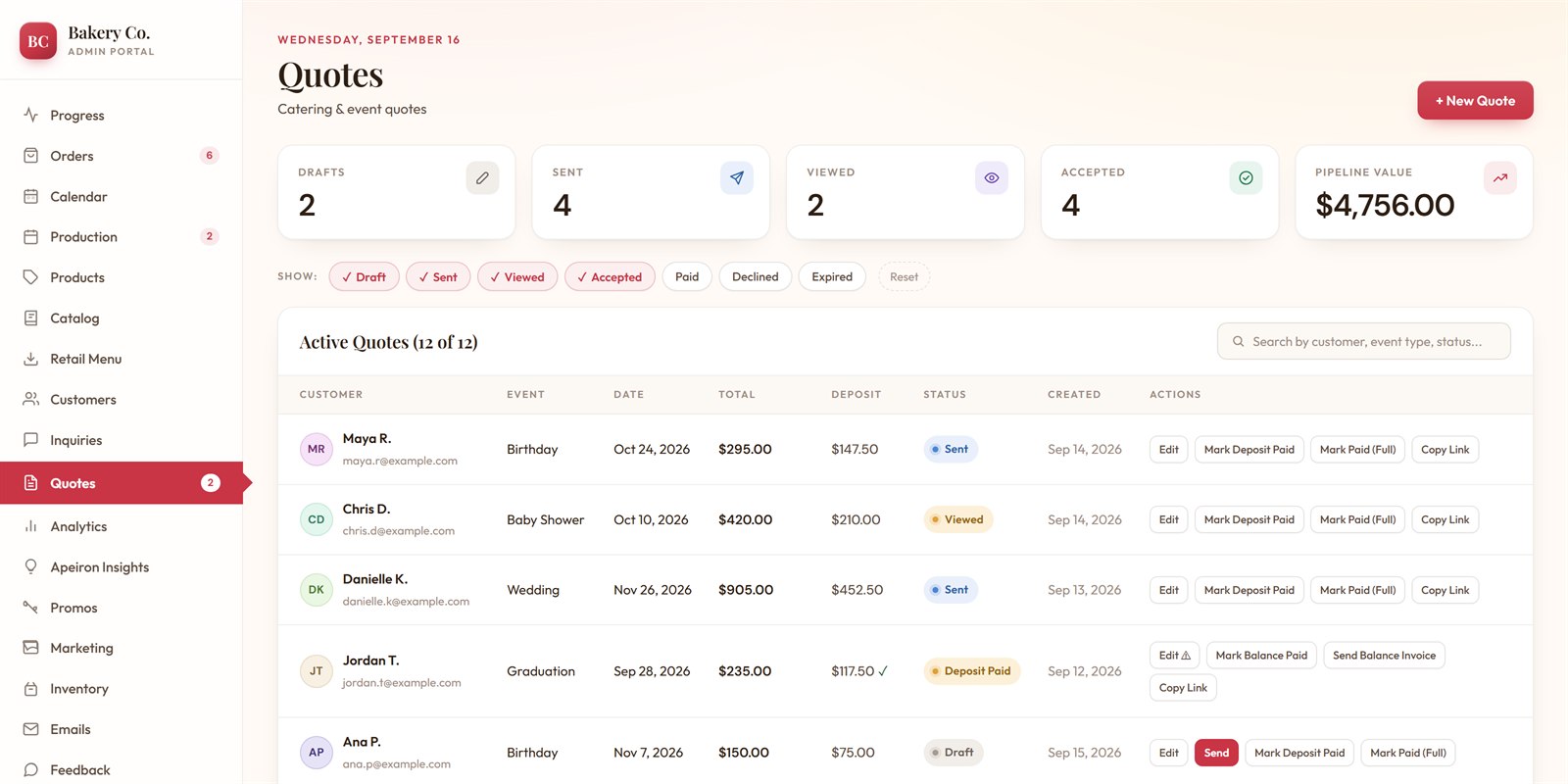
Task: Open Orders in the sidebar
Action: click(x=121, y=156)
